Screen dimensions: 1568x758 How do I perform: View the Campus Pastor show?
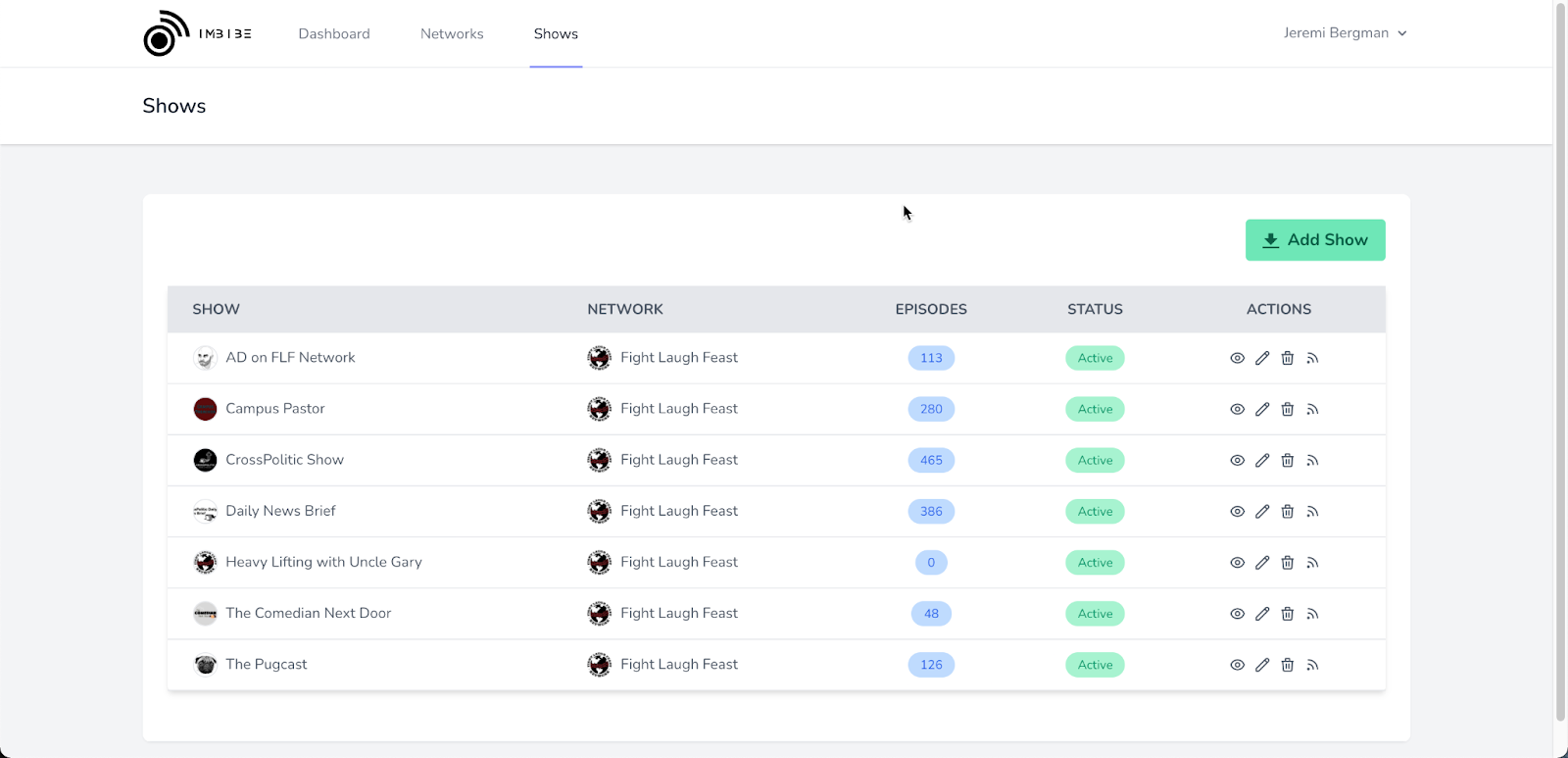click(x=1238, y=409)
